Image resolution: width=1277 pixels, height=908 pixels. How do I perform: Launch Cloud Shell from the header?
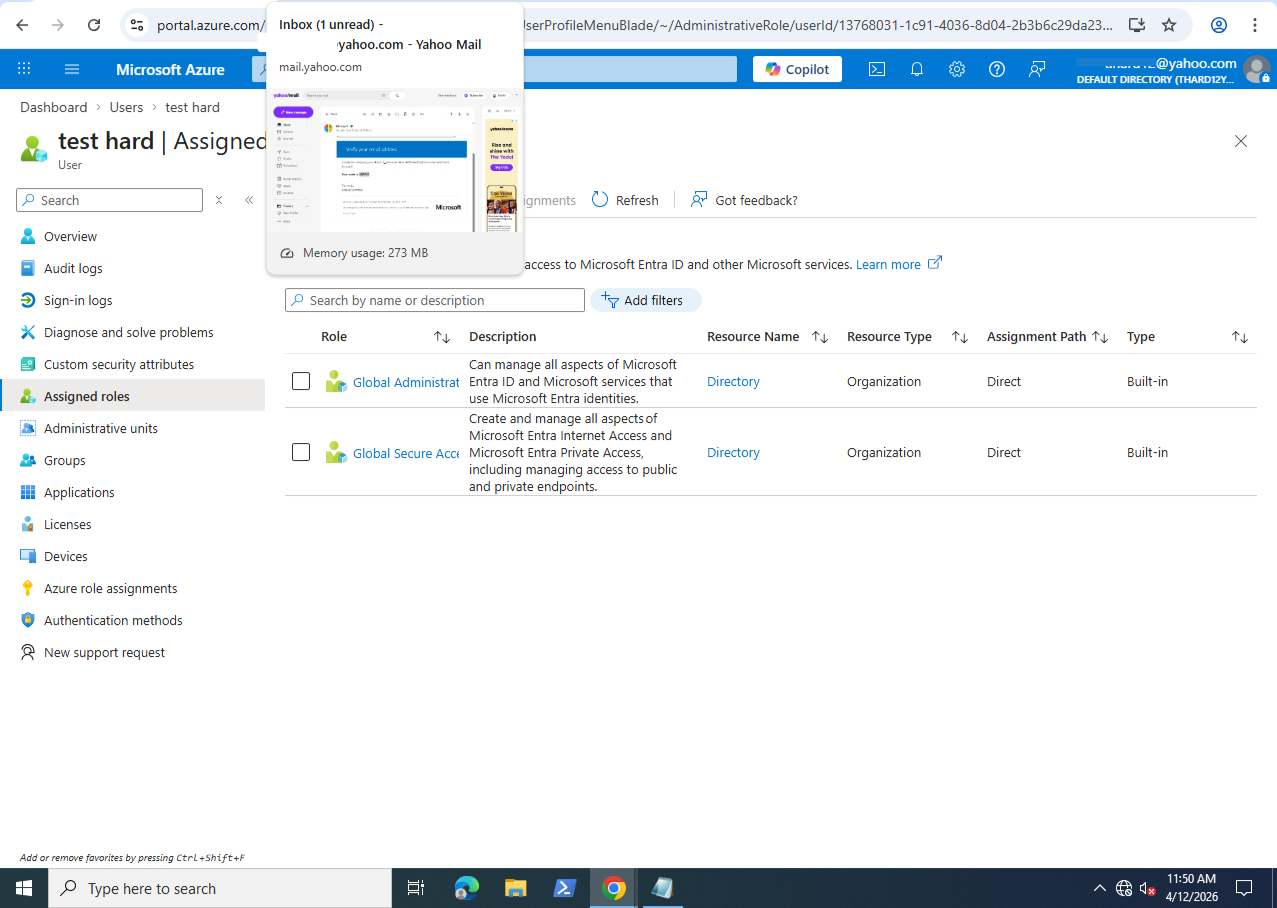point(876,69)
